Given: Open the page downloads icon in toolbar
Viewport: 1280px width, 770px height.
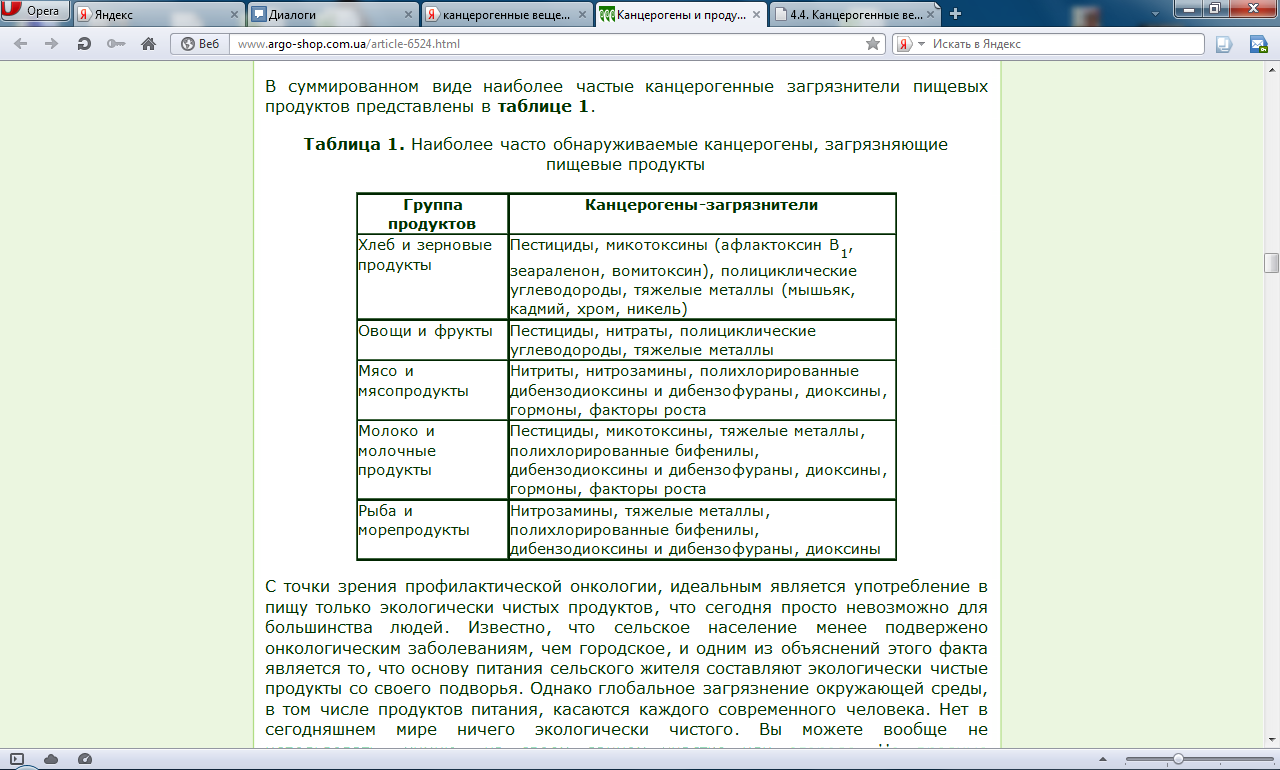Looking at the screenshot, I should (x=1224, y=44).
